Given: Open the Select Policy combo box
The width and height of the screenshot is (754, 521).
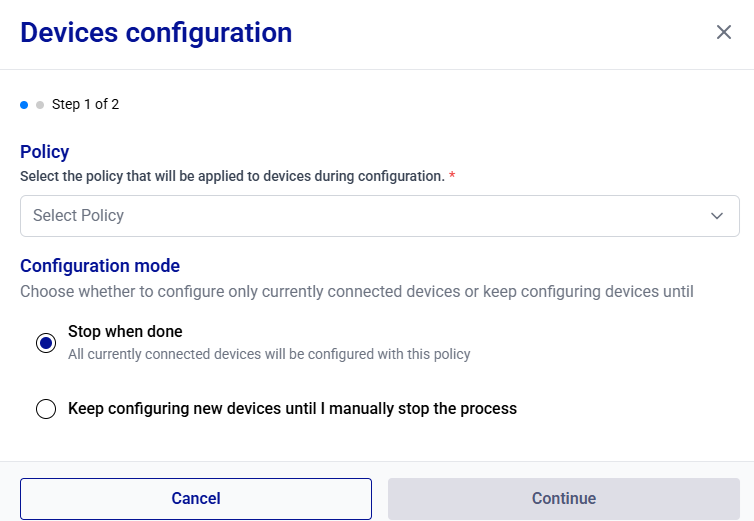Looking at the screenshot, I should 379,216.
